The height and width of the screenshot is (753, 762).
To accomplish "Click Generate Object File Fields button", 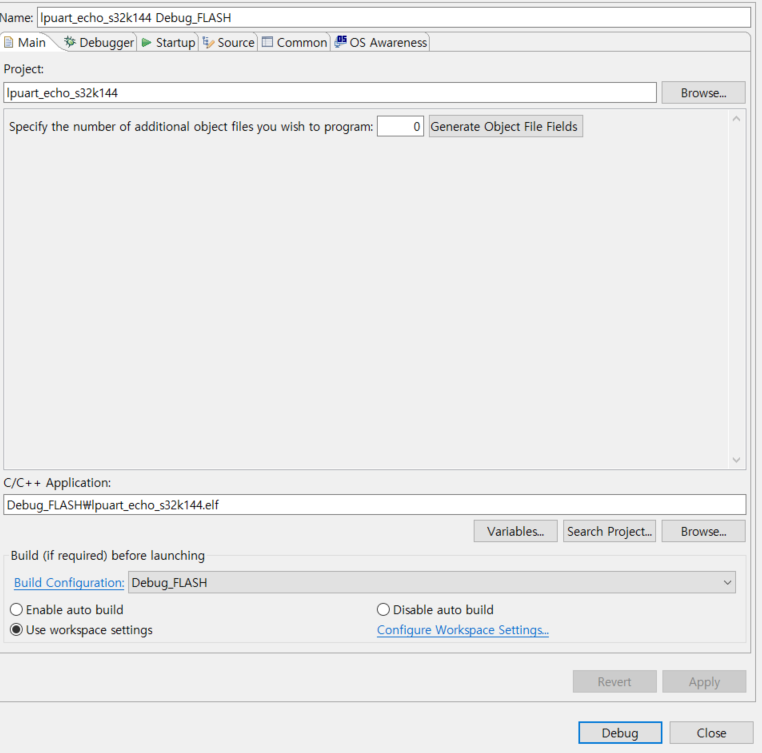I will pyautogui.click(x=506, y=126).
